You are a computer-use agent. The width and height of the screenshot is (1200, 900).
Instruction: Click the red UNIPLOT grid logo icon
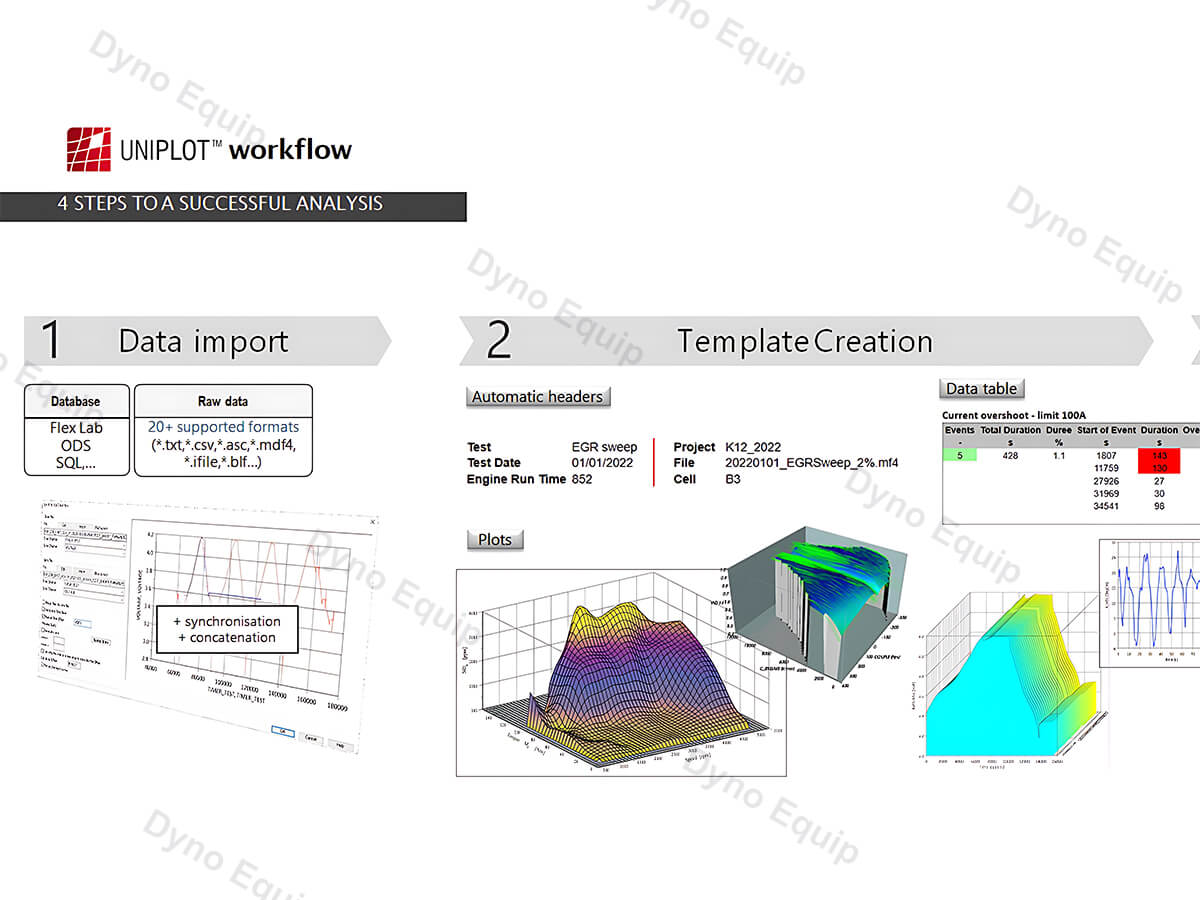(x=88, y=150)
